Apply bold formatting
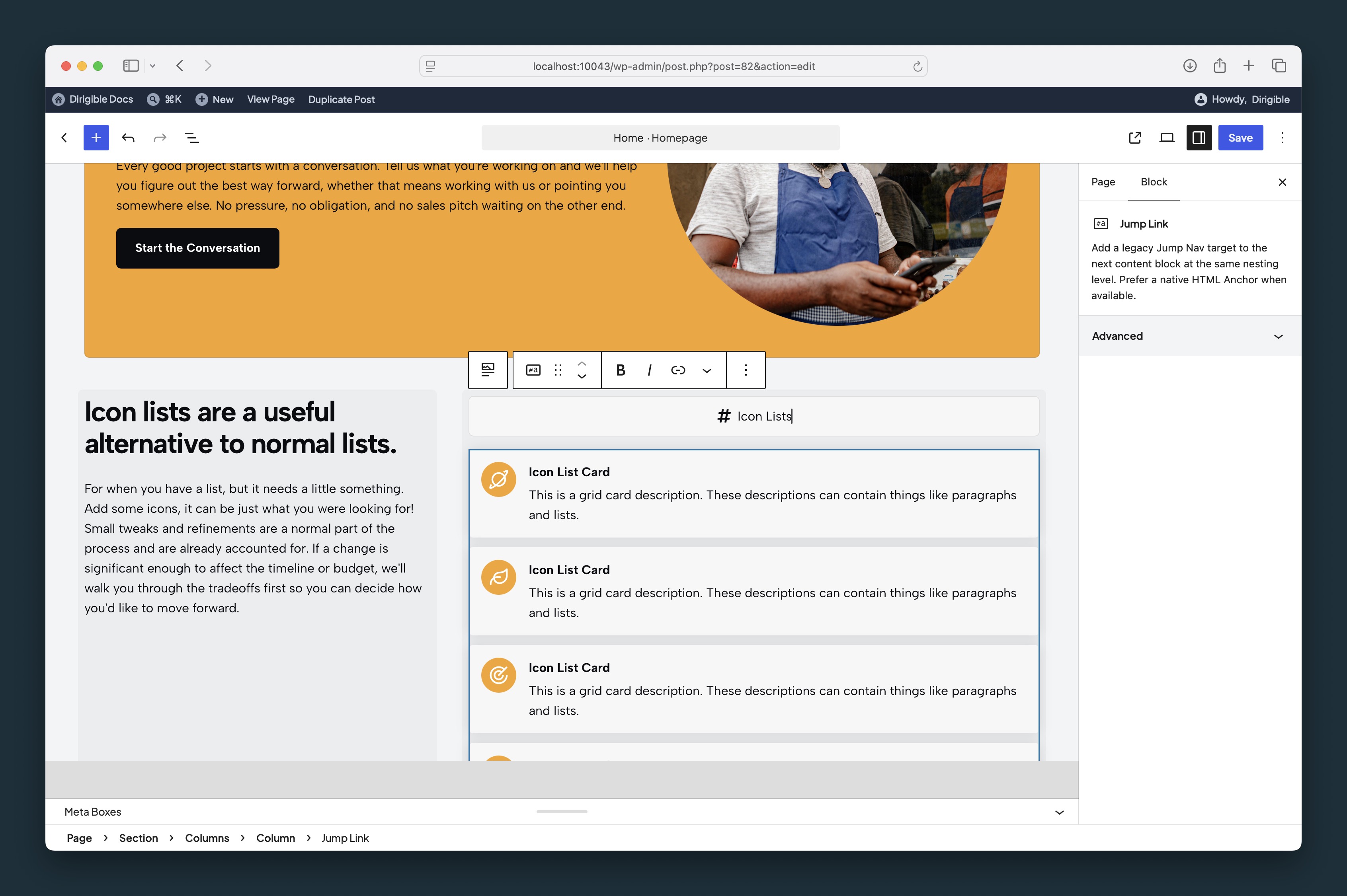 pos(620,370)
